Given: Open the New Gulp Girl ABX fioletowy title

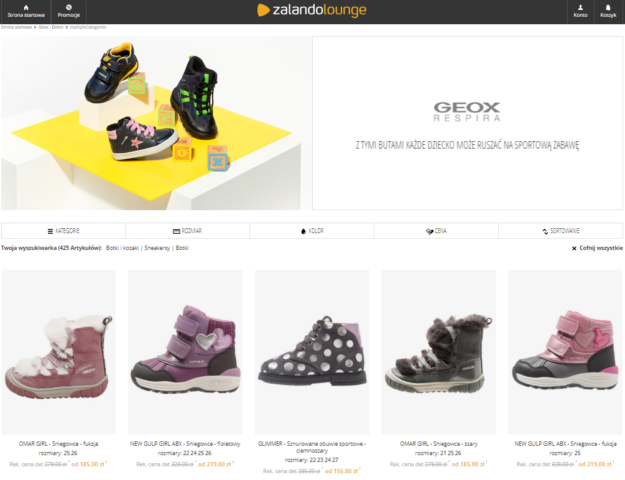Looking at the screenshot, I should 185,444.
